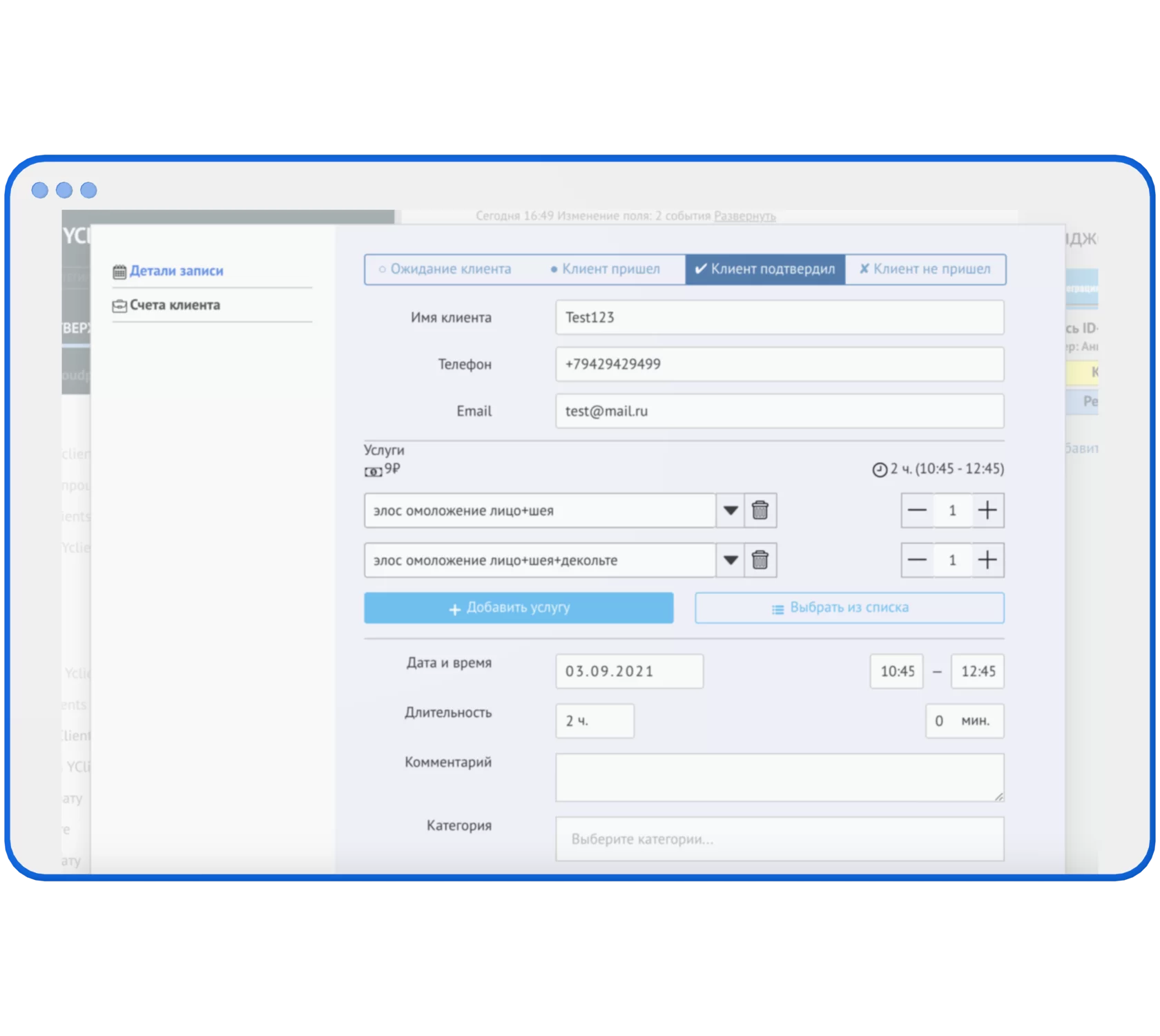Image resolution: width=1160 pixels, height=1036 pixels.
Task: Open dropdown for элос омоложение лицо+шея
Action: click(731, 510)
